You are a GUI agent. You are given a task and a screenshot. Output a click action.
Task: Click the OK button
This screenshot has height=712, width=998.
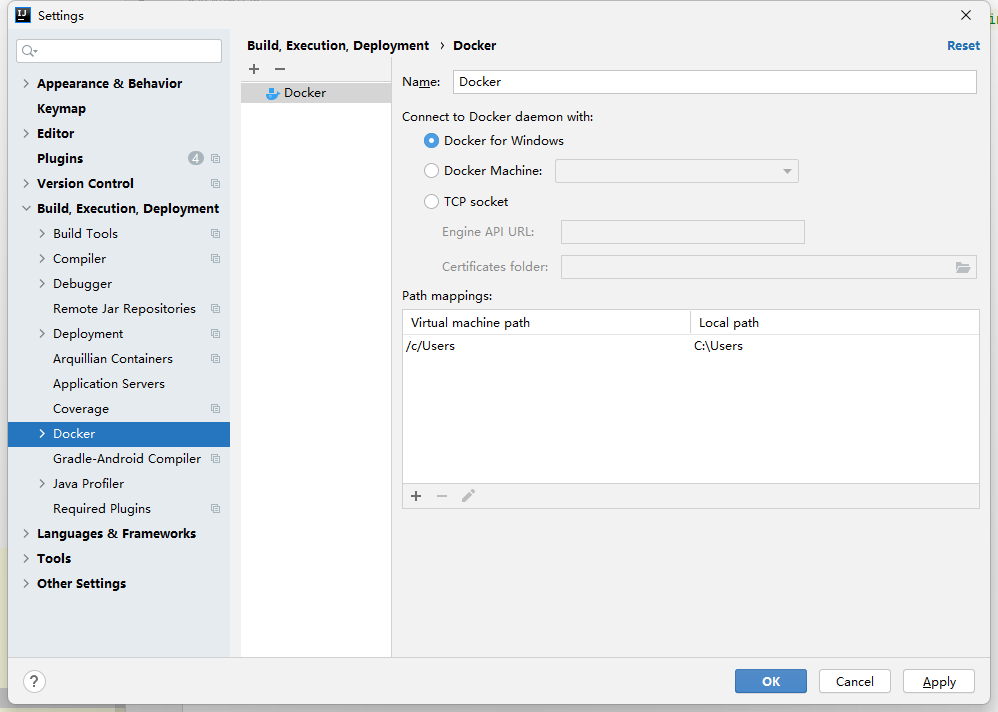tap(771, 681)
